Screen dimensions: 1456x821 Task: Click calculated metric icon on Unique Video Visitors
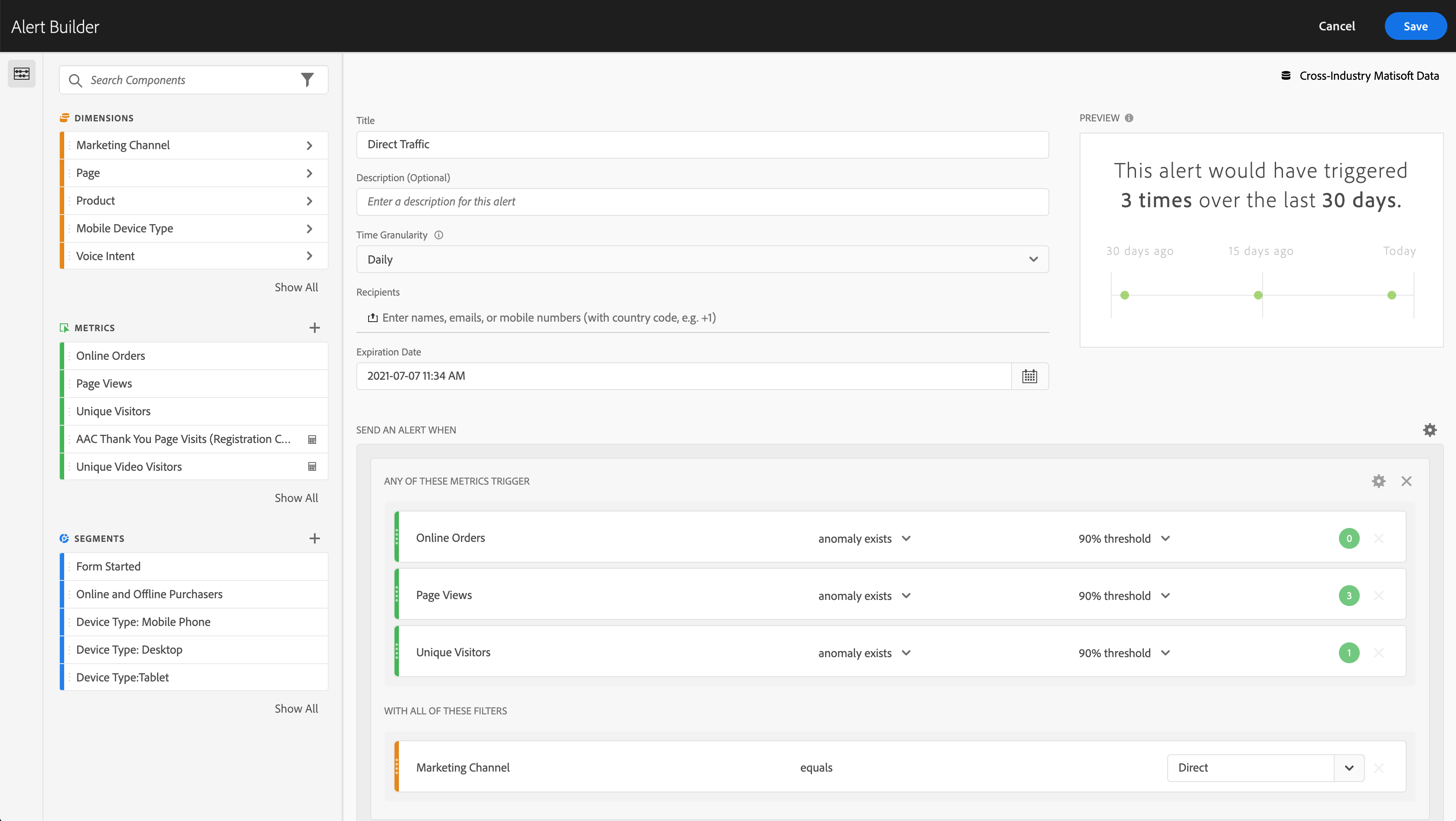coord(311,467)
